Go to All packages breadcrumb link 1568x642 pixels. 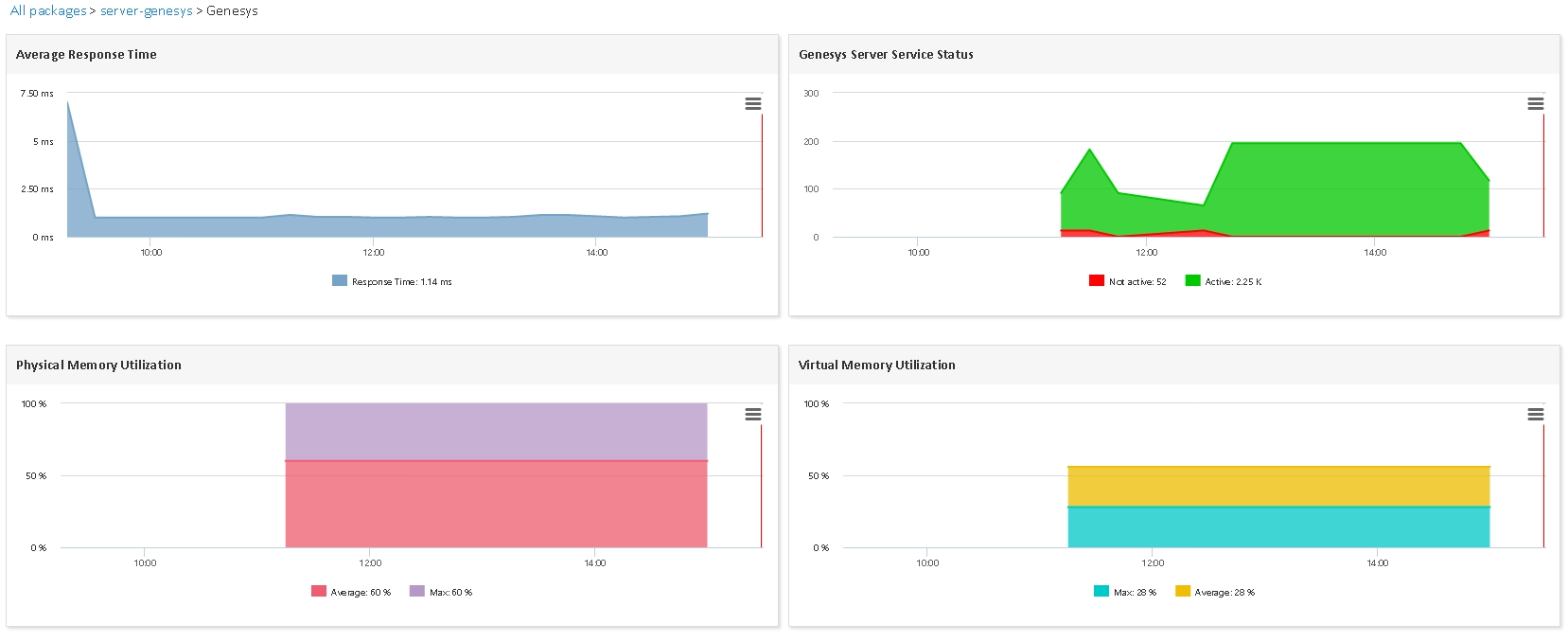coord(48,10)
